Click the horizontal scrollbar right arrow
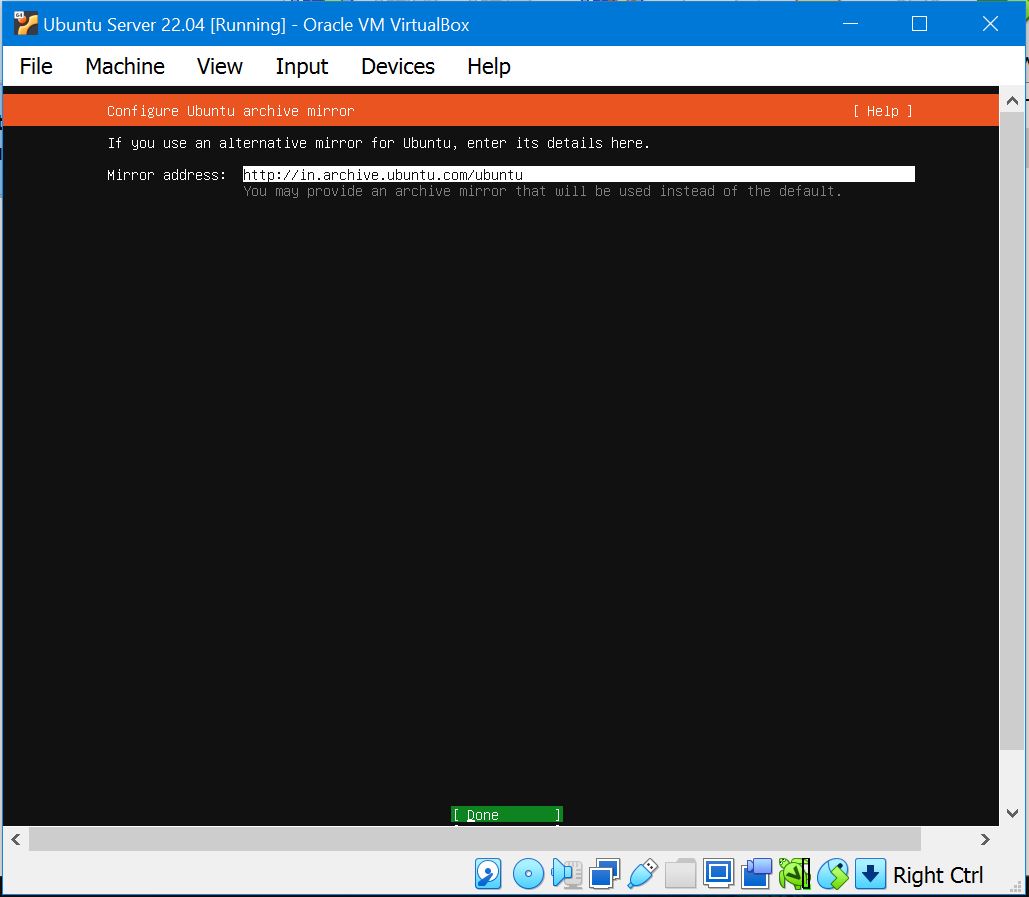 [x=985, y=839]
